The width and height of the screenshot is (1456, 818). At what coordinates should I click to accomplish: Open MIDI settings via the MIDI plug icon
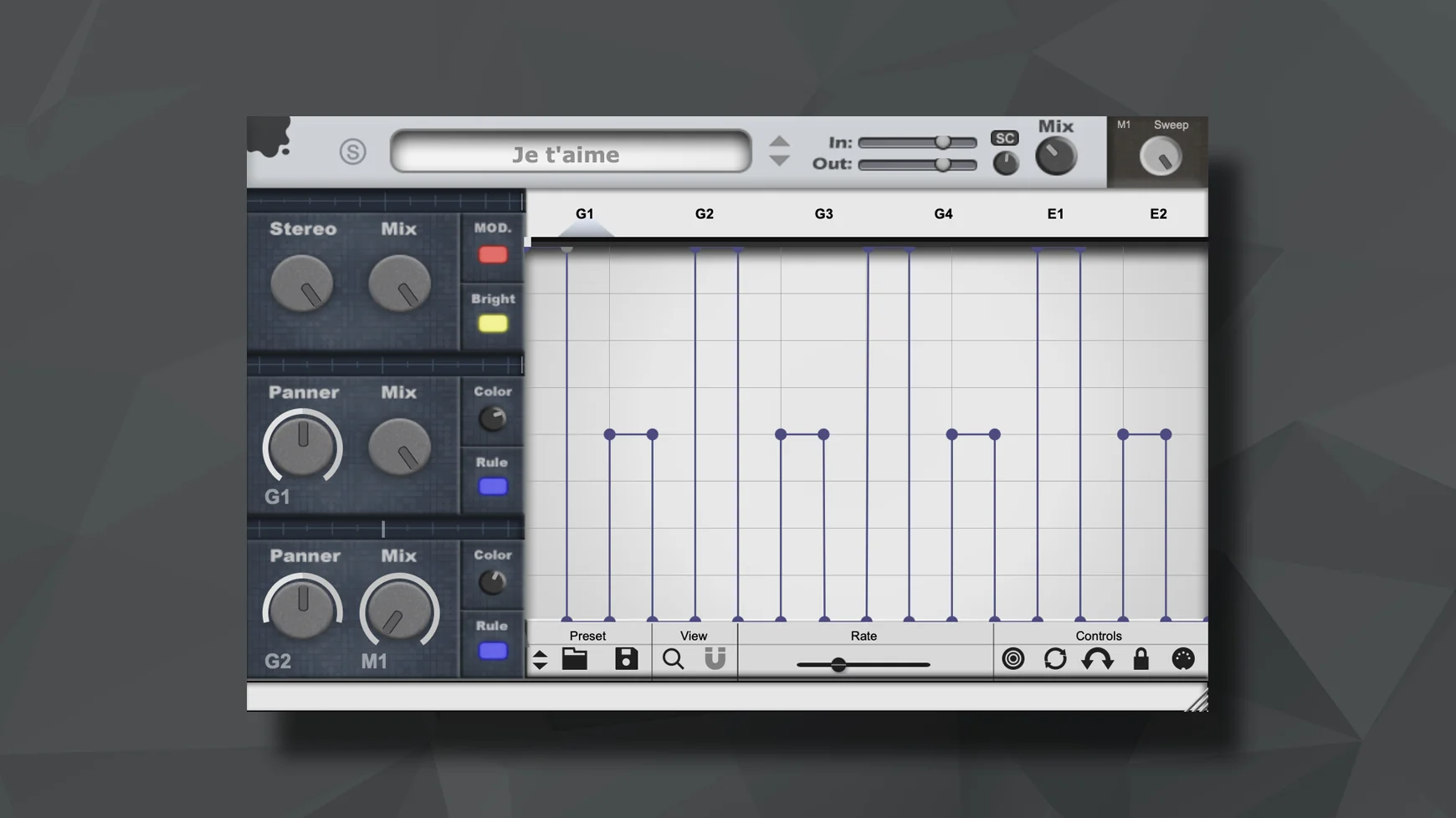click(1184, 660)
